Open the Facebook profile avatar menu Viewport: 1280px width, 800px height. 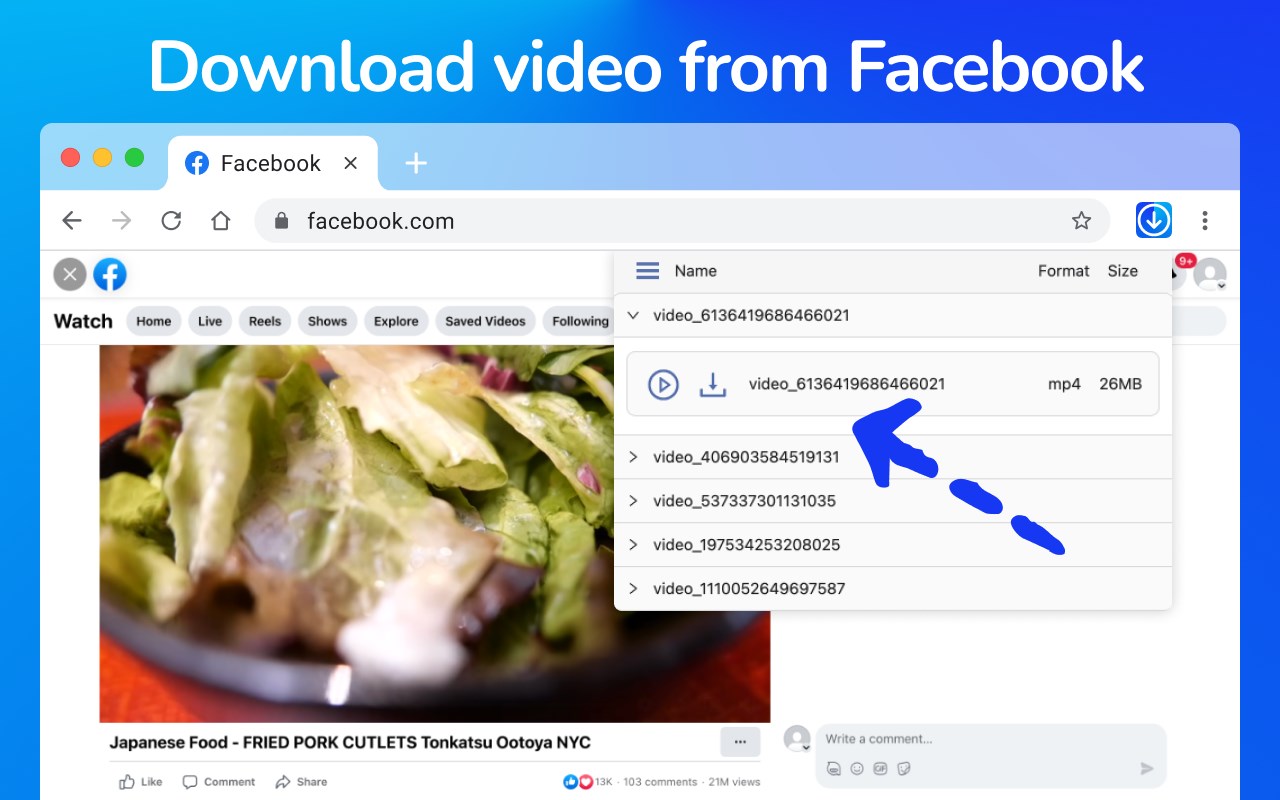click(x=1210, y=274)
